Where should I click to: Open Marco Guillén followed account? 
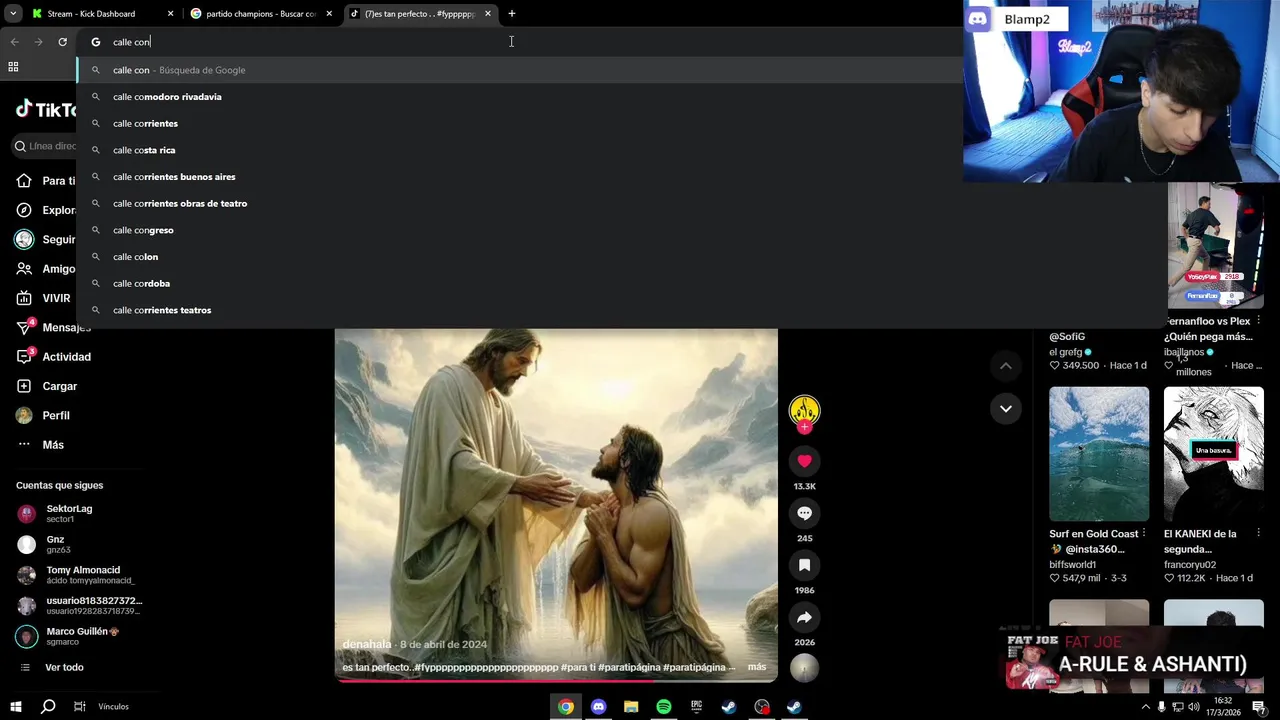coord(80,636)
